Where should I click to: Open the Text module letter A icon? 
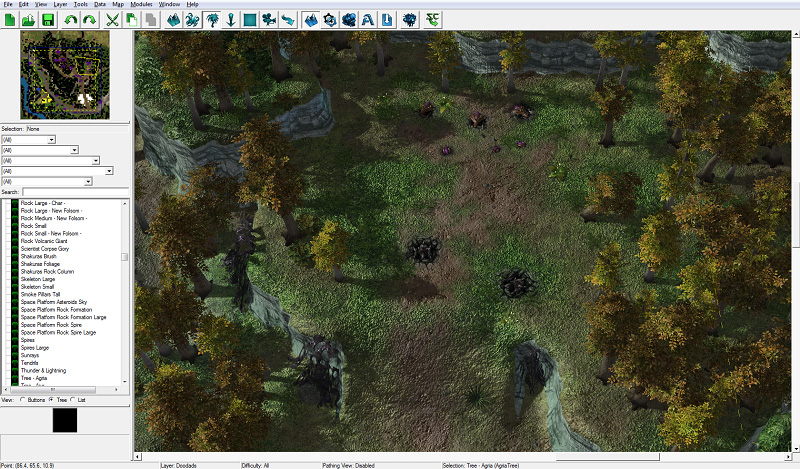coord(368,20)
